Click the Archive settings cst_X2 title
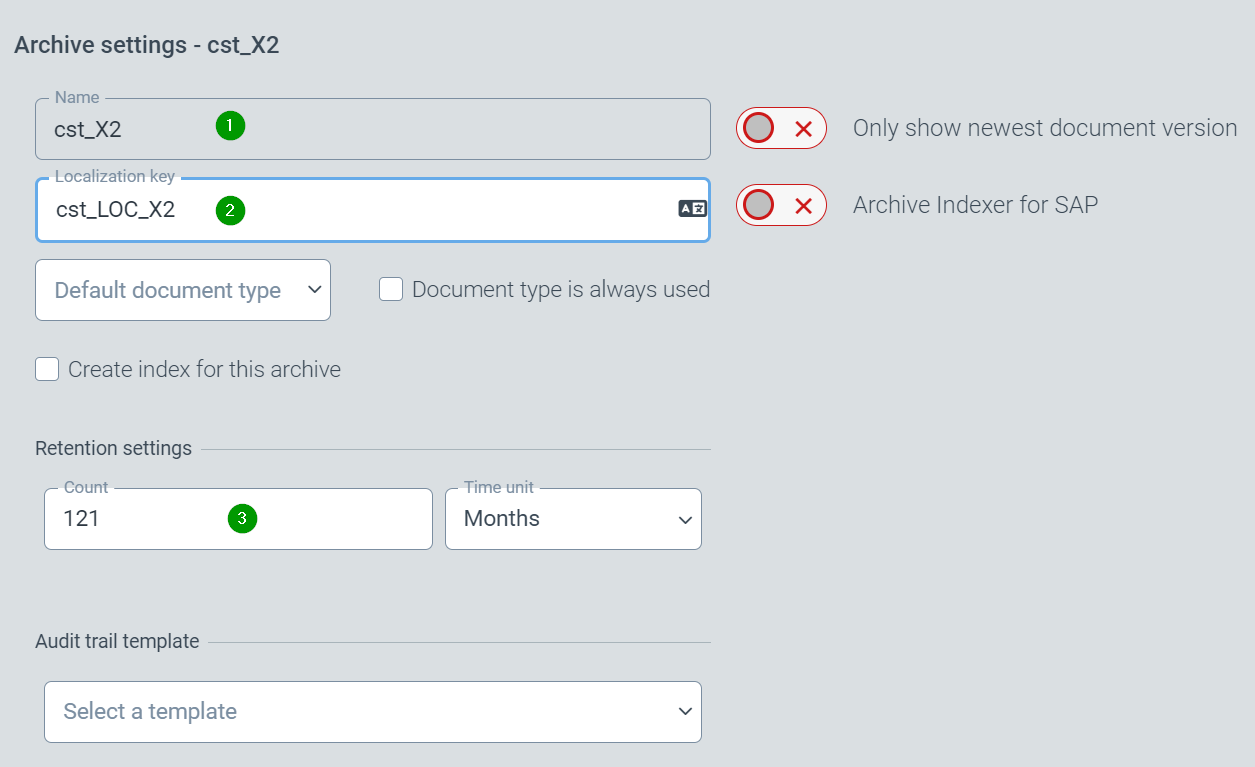This screenshot has height=767, width=1255. pos(146,45)
